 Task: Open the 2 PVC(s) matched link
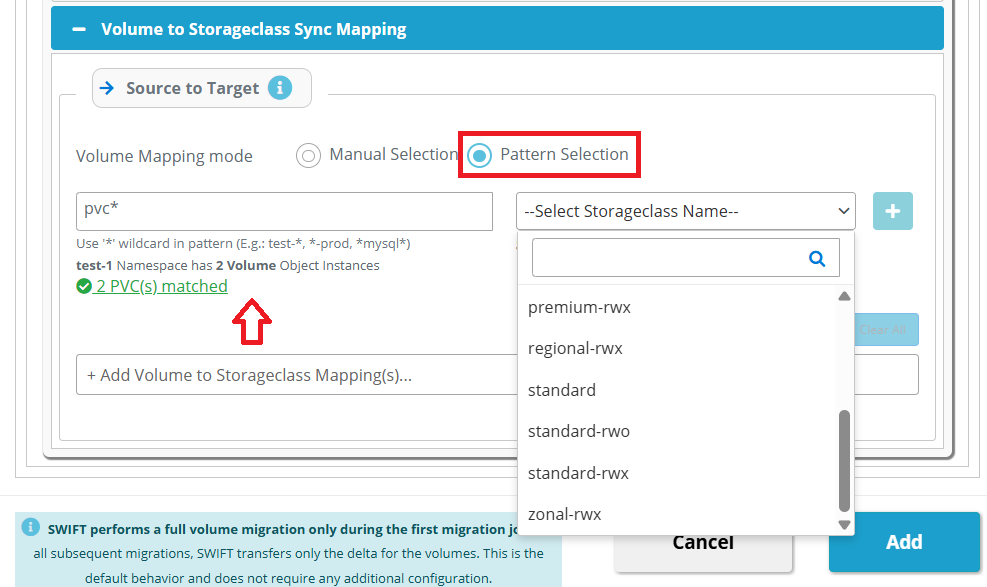162,286
